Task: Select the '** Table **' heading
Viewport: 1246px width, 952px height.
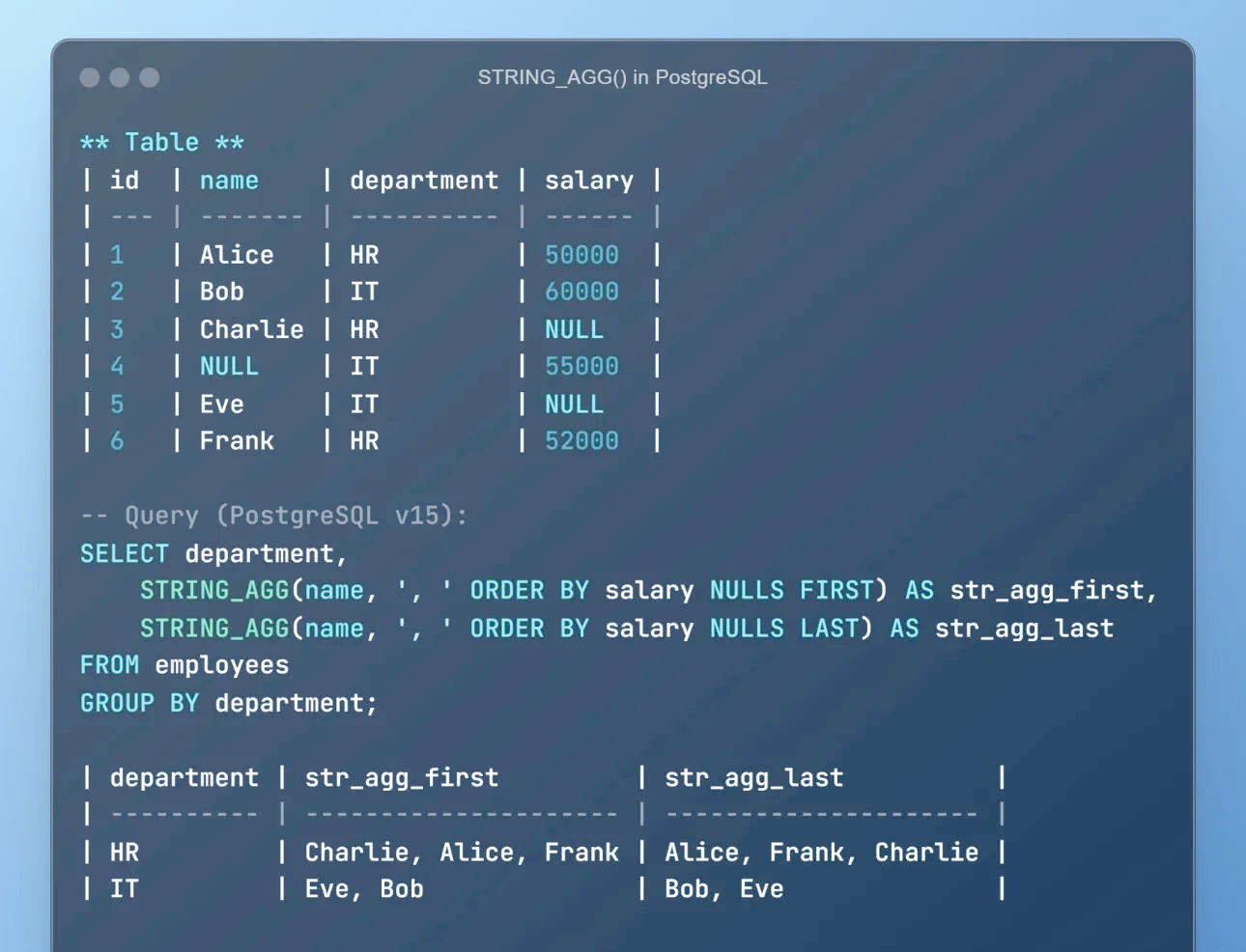Action: (162, 143)
